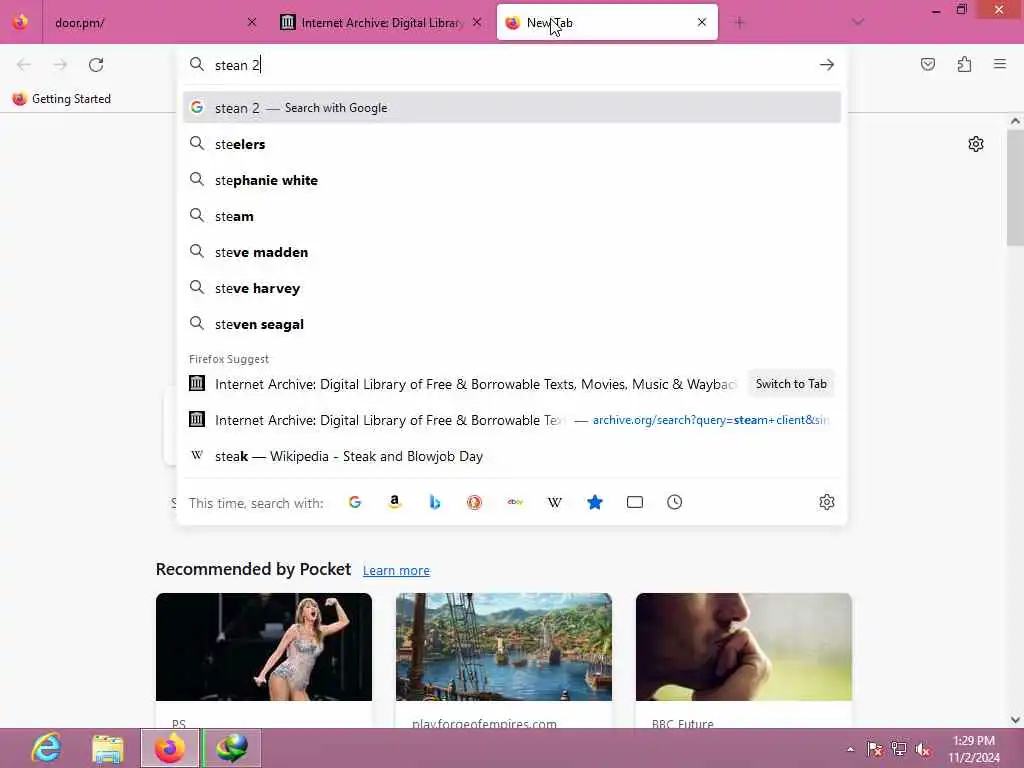Select 'stean 2 — Search with Google' suggestion
1024x768 pixels.
point(512,108)
